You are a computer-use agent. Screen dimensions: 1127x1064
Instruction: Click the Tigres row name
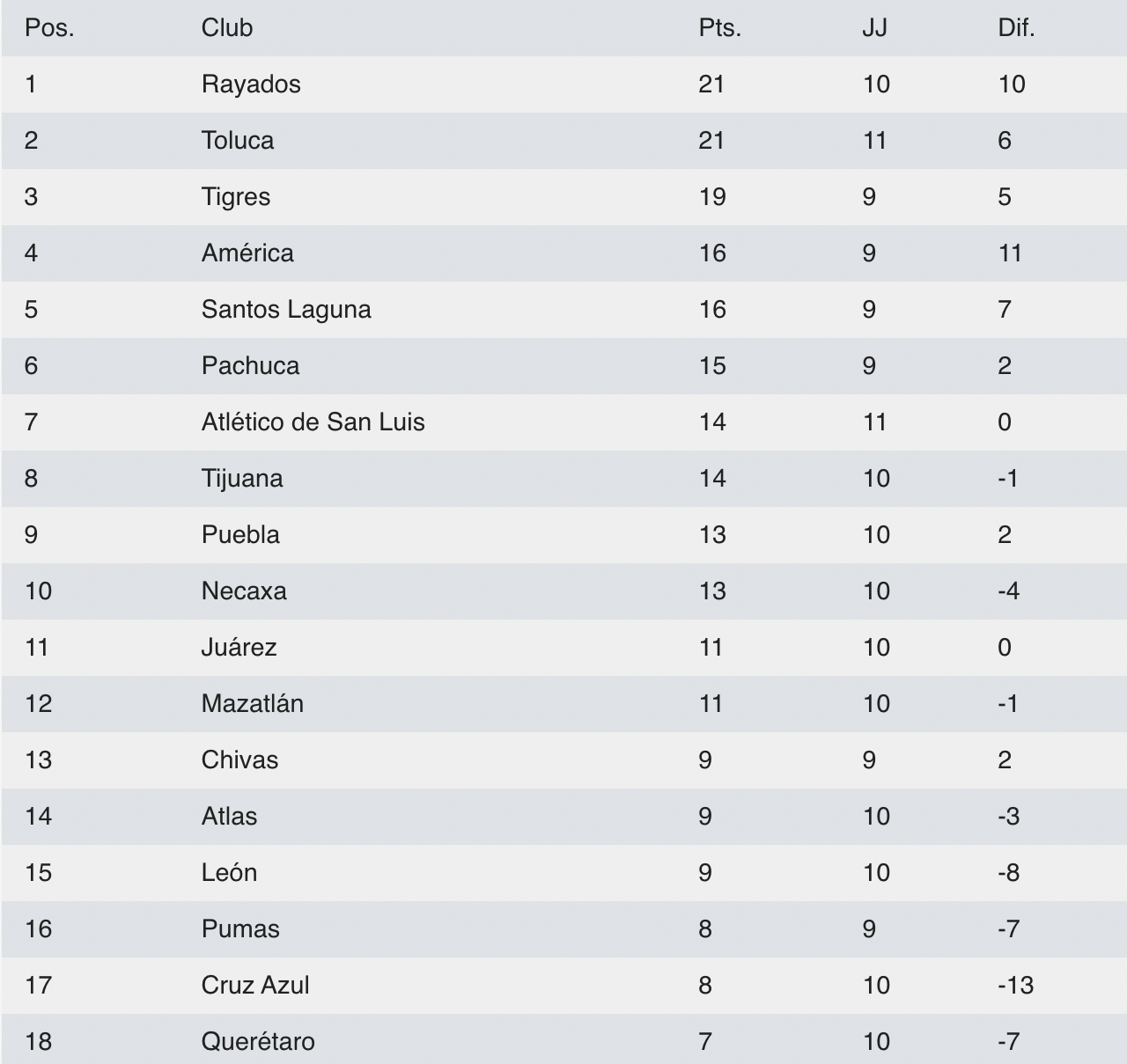pos(236,197)
